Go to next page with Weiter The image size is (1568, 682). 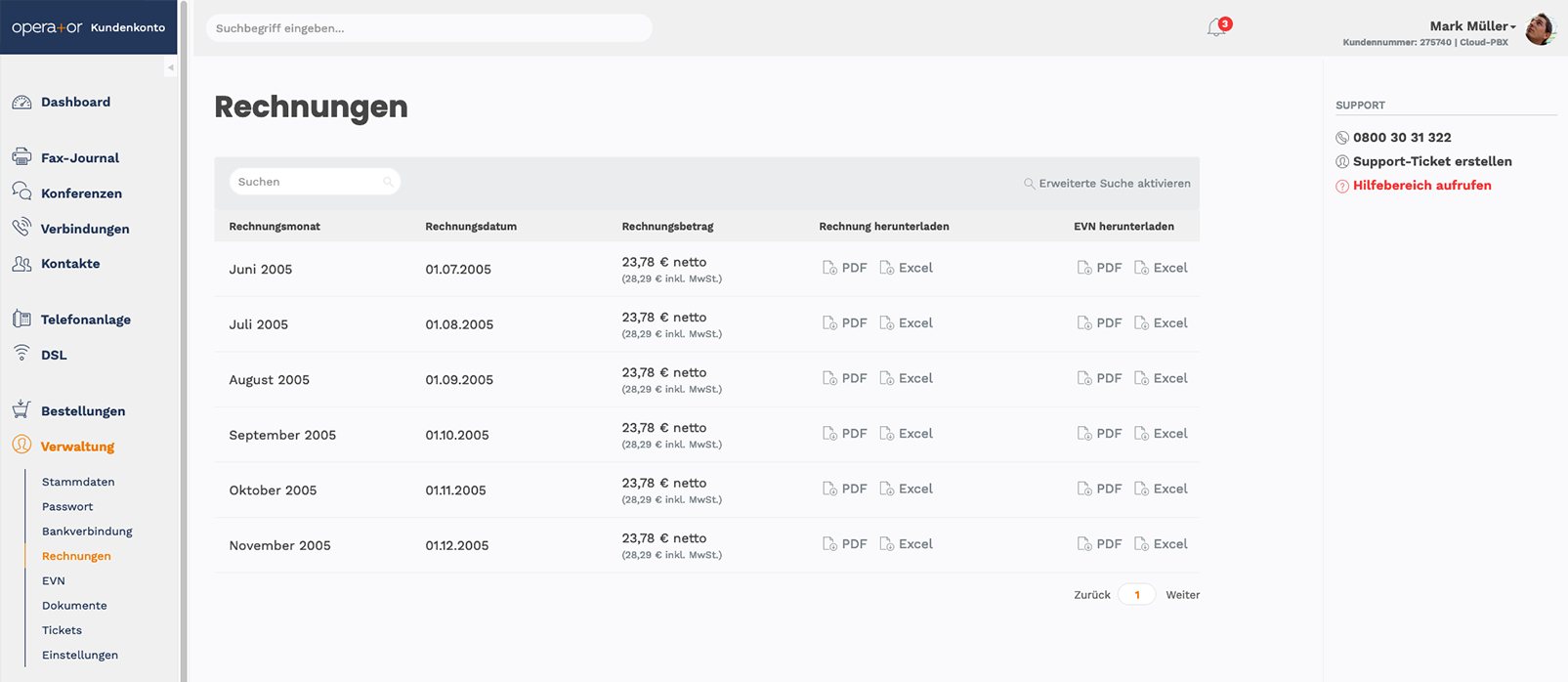1183,595
